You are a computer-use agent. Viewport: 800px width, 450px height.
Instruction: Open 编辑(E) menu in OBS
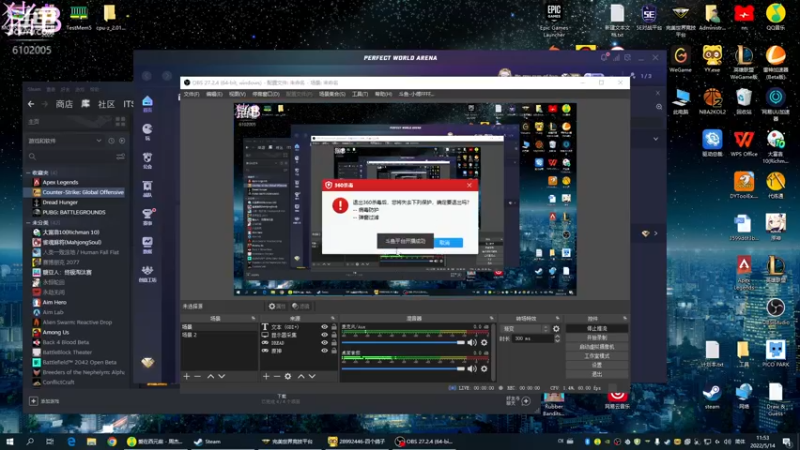pos(214,94)
